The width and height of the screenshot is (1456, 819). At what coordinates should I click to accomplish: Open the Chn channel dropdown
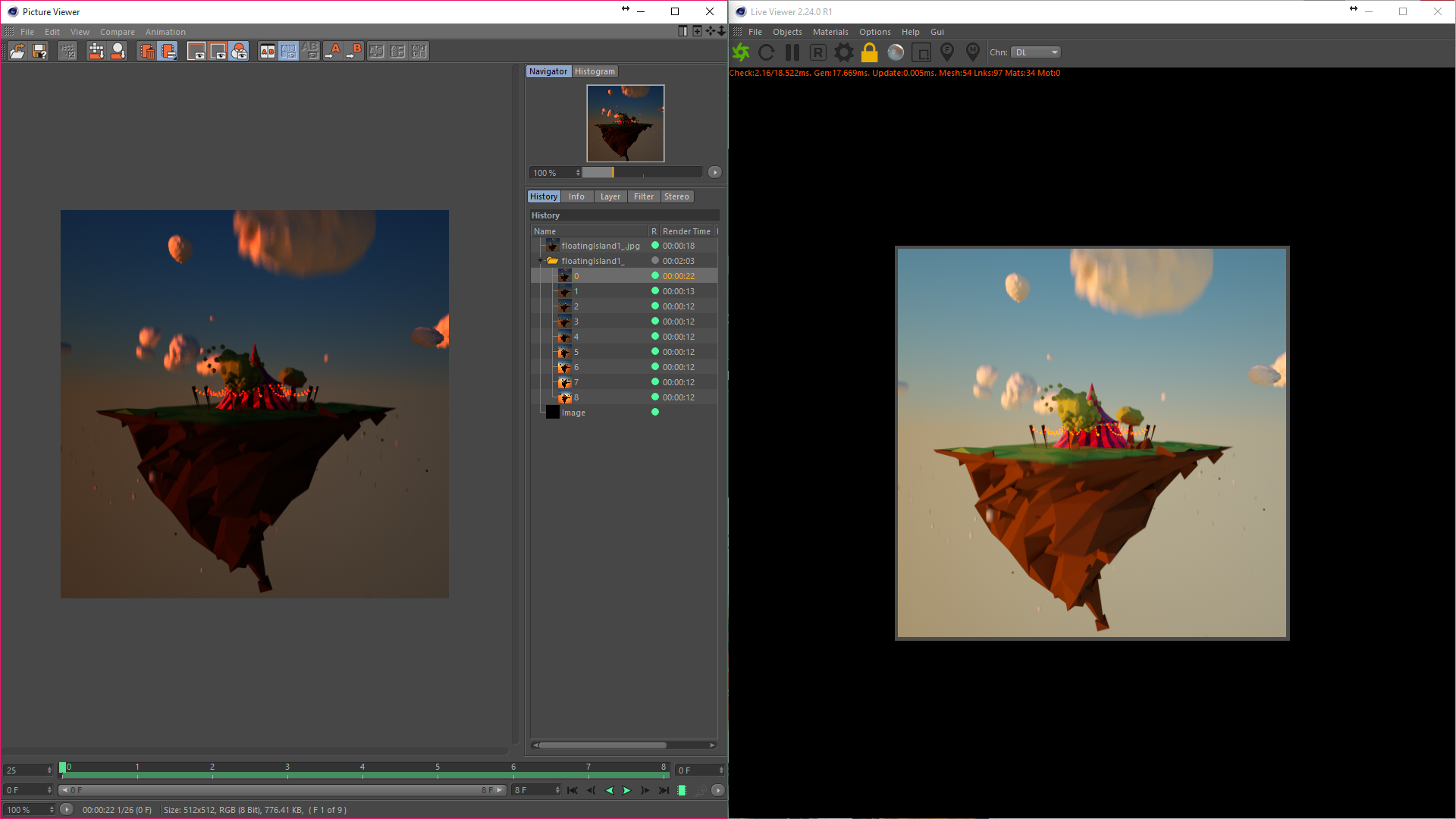point(1036,52)
